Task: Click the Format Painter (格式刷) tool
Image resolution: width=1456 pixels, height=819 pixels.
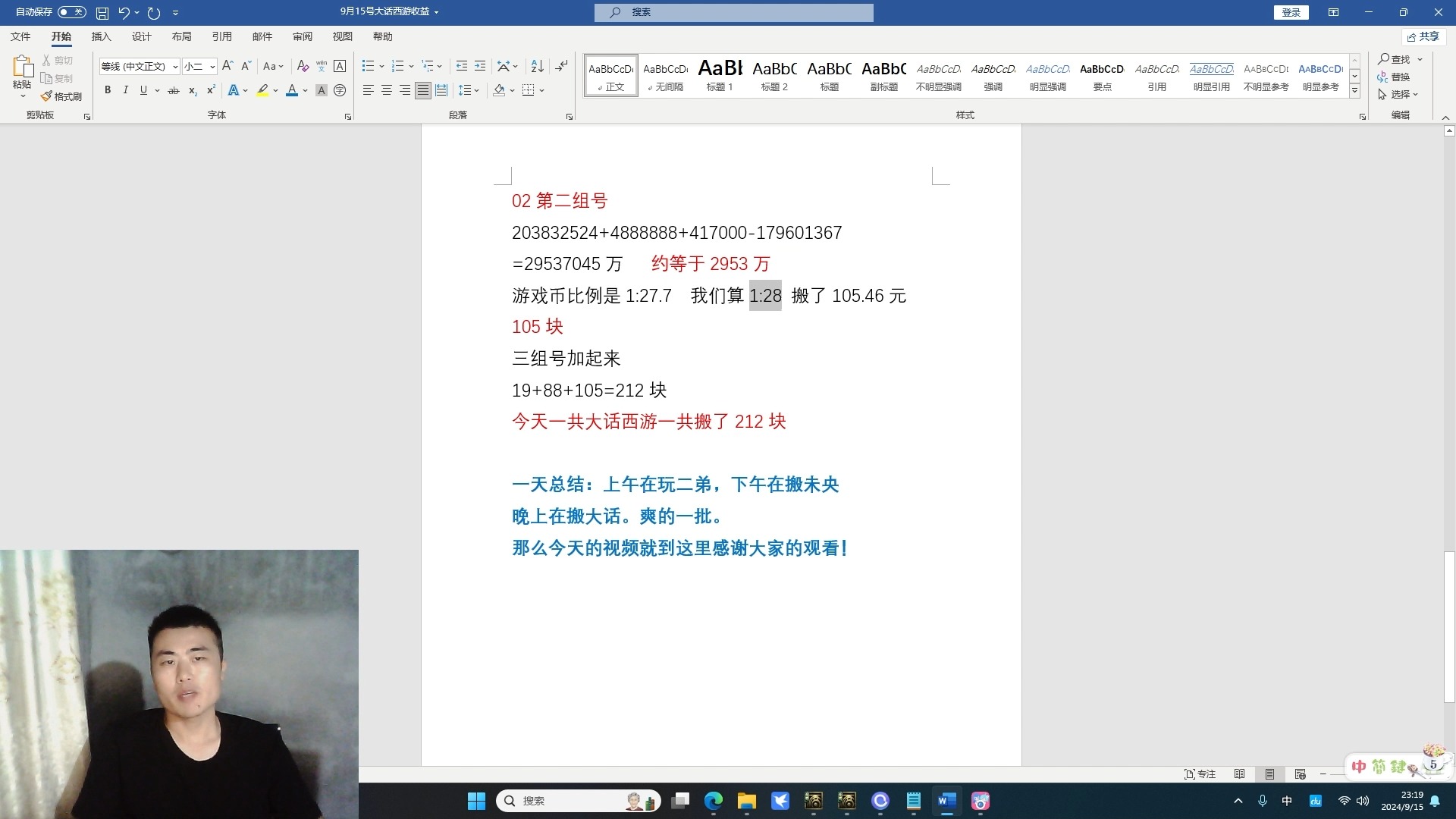Action: (x=61, y=96)
